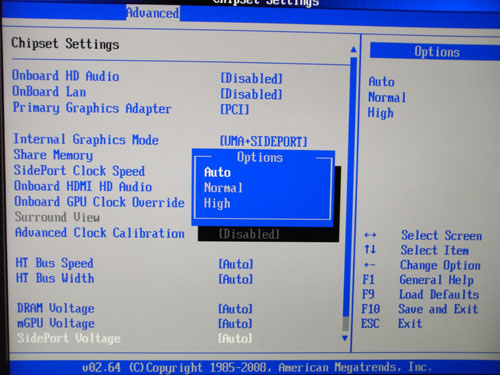Select Onboard GPU Clock Override setting

tap(99, 202)
